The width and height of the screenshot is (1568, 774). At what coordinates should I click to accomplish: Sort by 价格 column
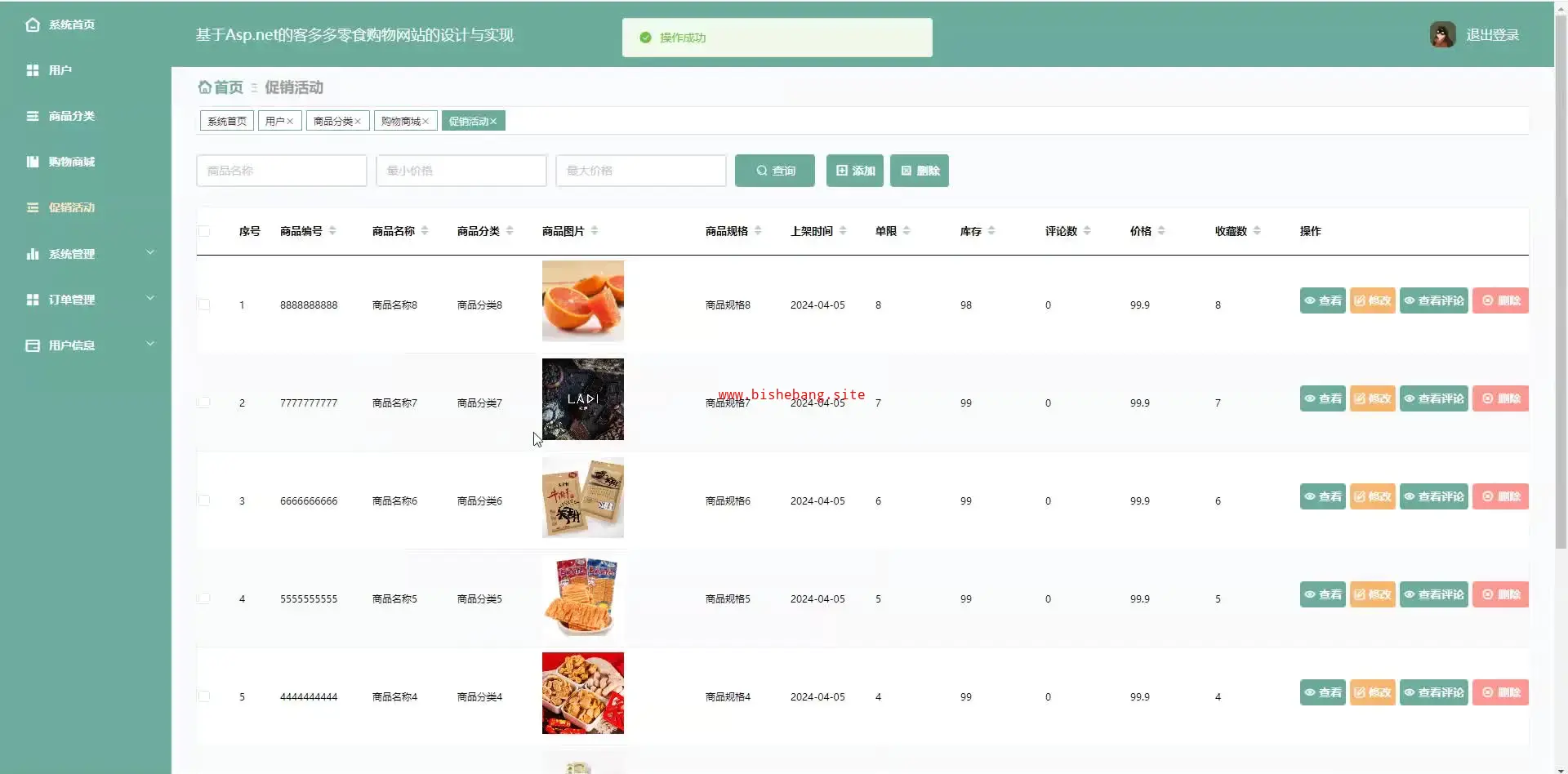coord(1161,231)
